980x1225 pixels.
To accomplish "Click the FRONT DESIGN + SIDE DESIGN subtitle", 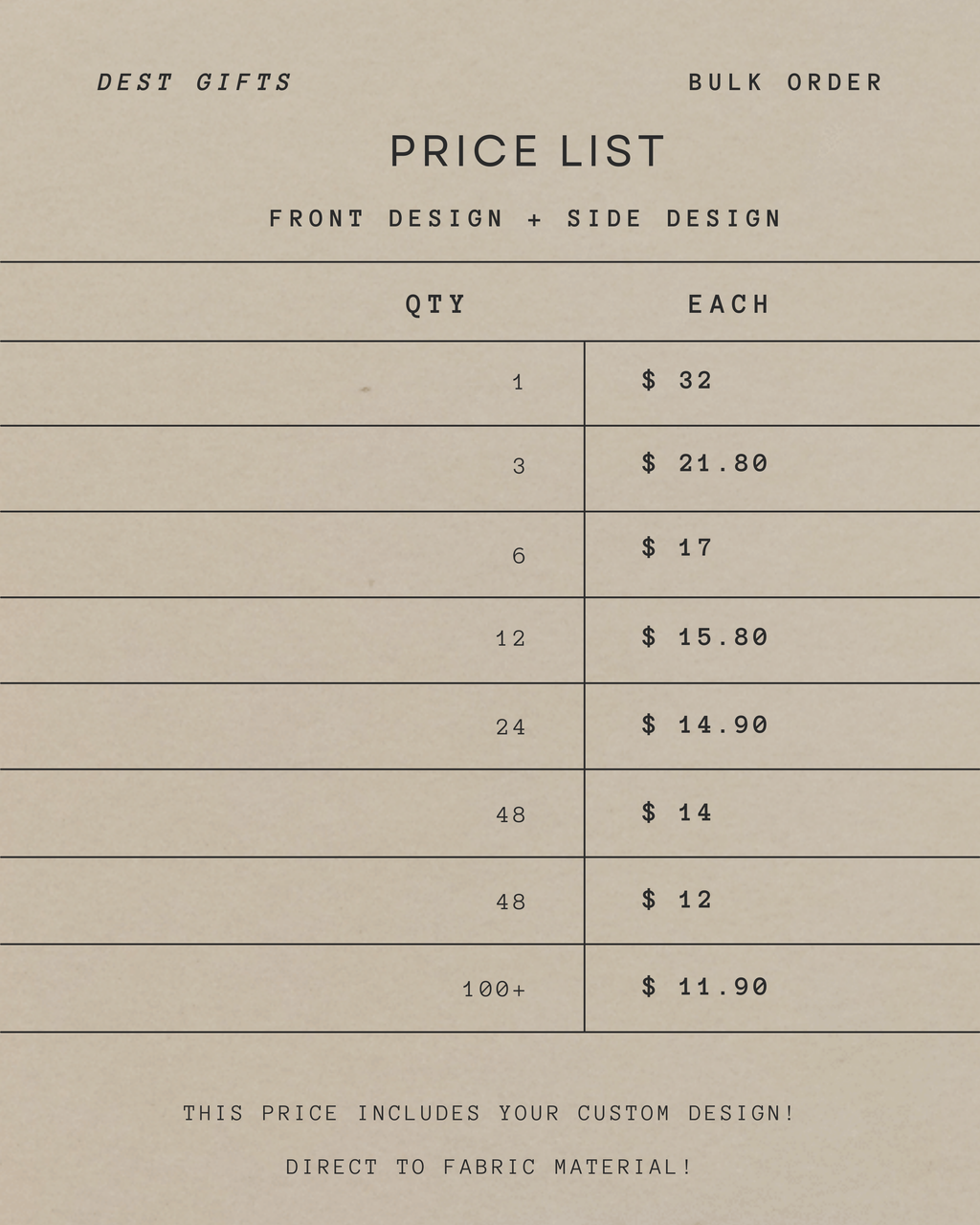I will (525, 219).
